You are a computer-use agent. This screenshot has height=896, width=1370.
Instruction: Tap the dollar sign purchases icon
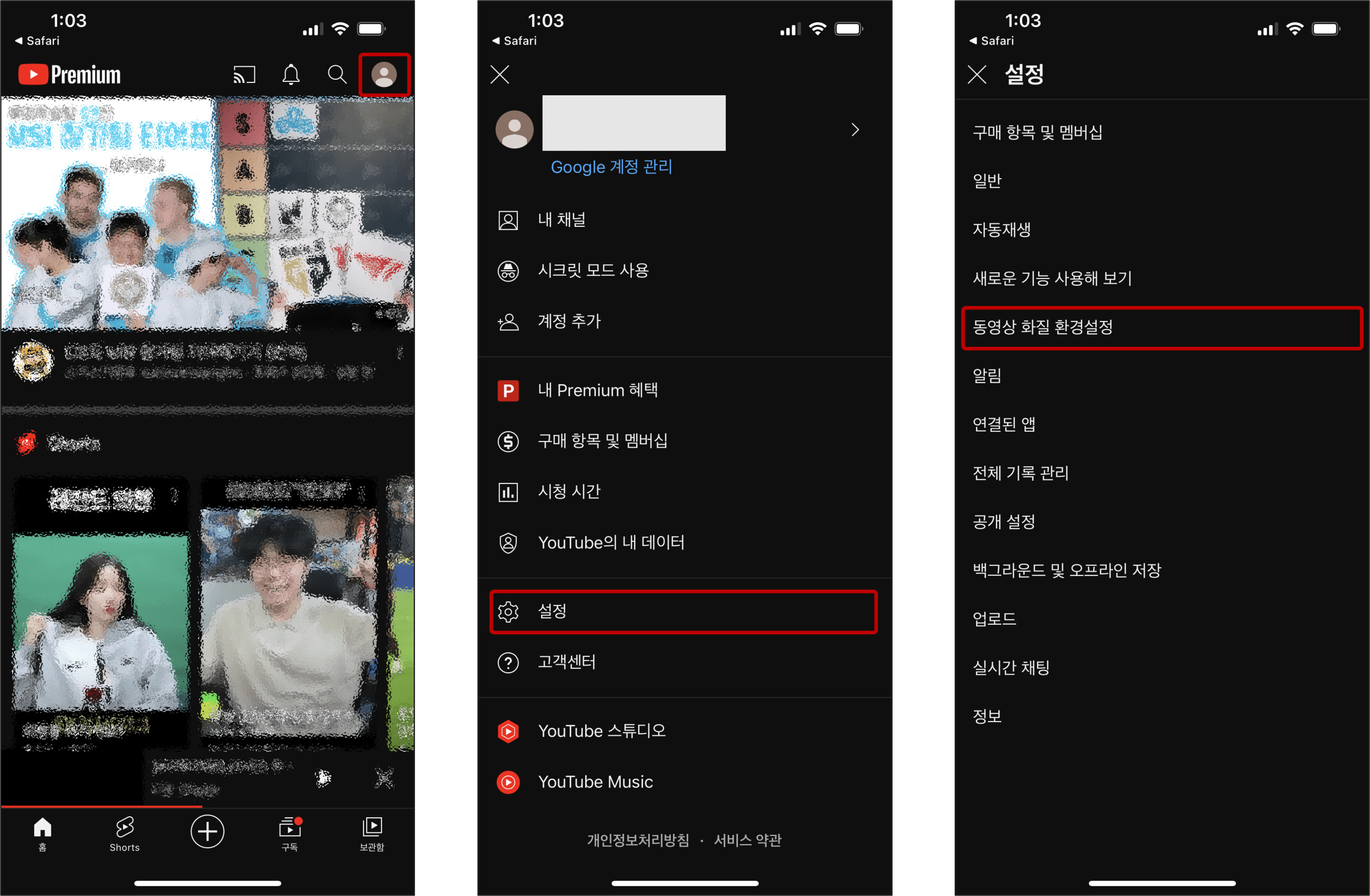[x=508, y=442]
